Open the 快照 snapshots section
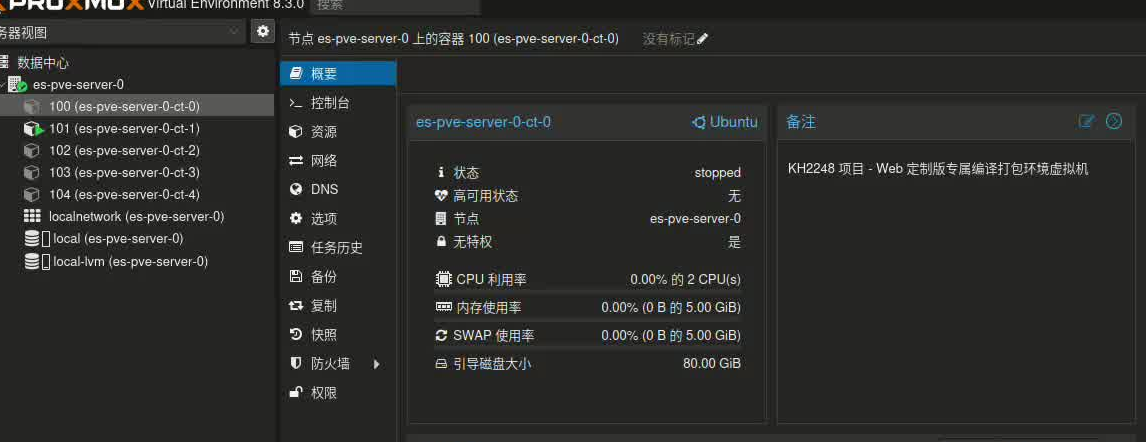1146x442 pixels. coord(323,335)
